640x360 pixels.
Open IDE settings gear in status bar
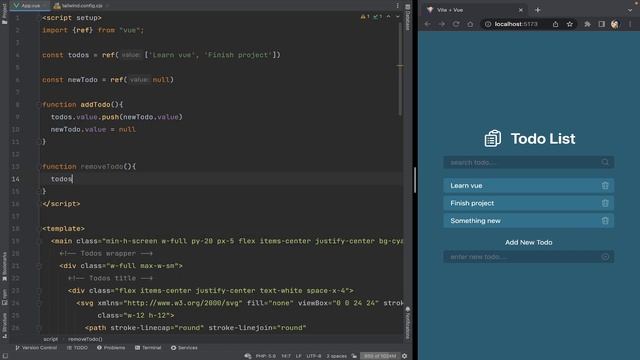(404, 356)
